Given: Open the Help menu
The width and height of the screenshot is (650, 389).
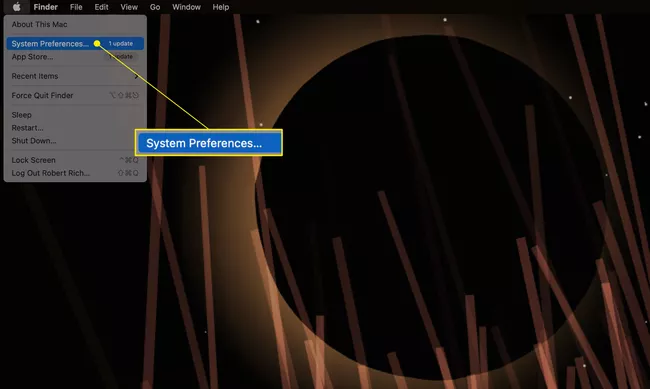Looking at the screenshot, I should (x=221, y=7).
